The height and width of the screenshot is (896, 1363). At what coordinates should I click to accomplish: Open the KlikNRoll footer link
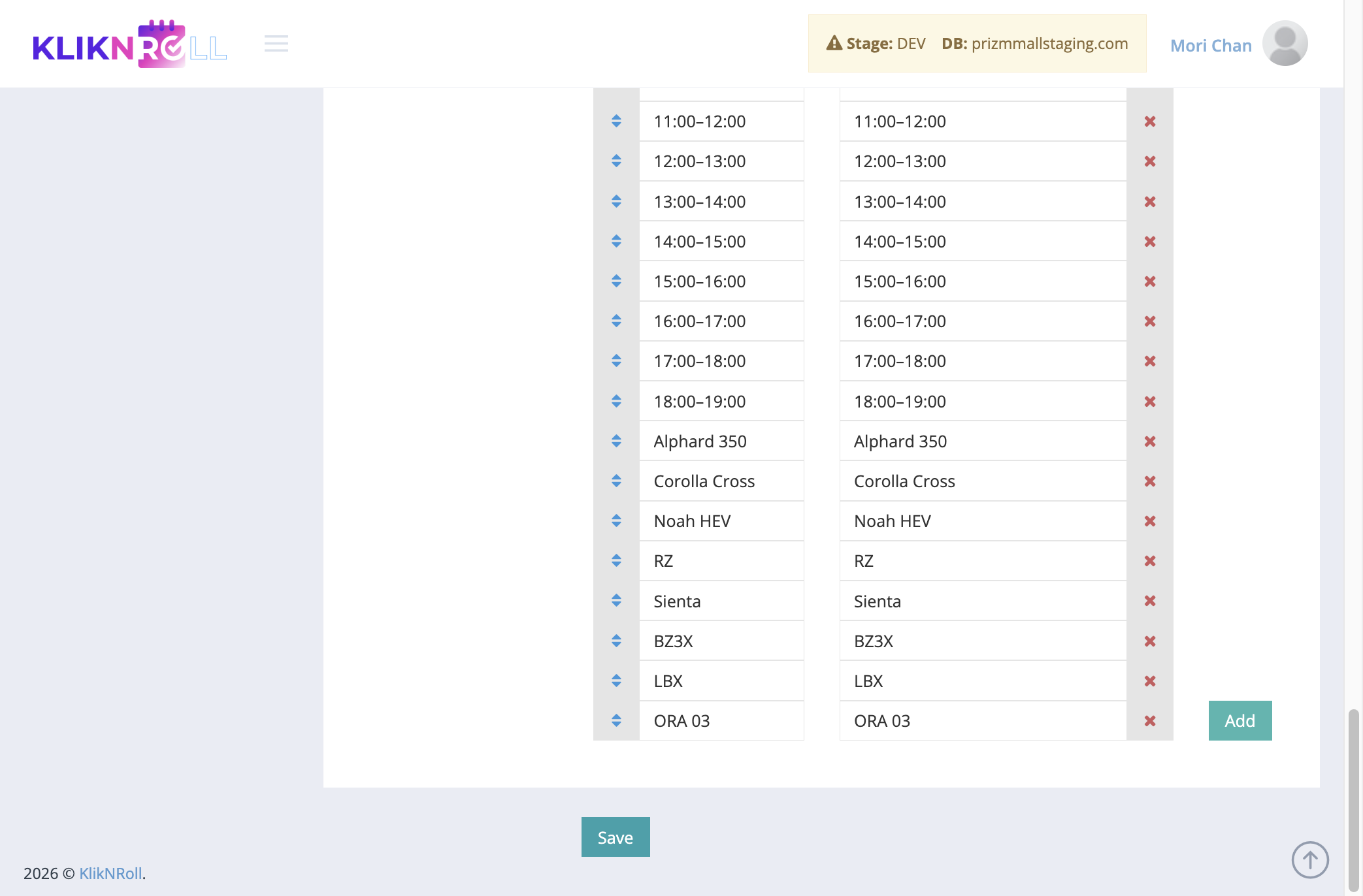coord(110,874)
